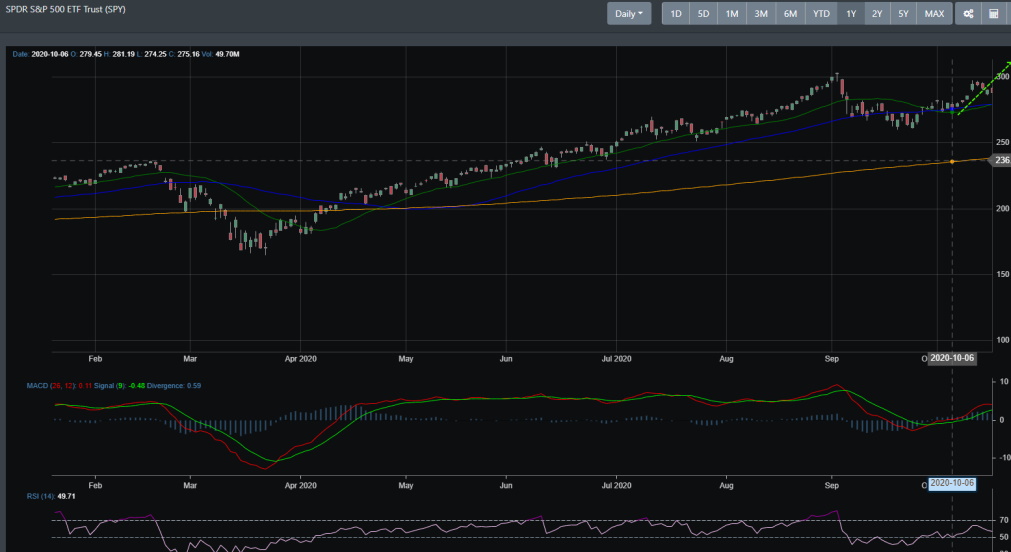This screenshot has height=552, width=1011.
Task: Click the Date: 2020-10-06 readout
Action: (40, 54)
